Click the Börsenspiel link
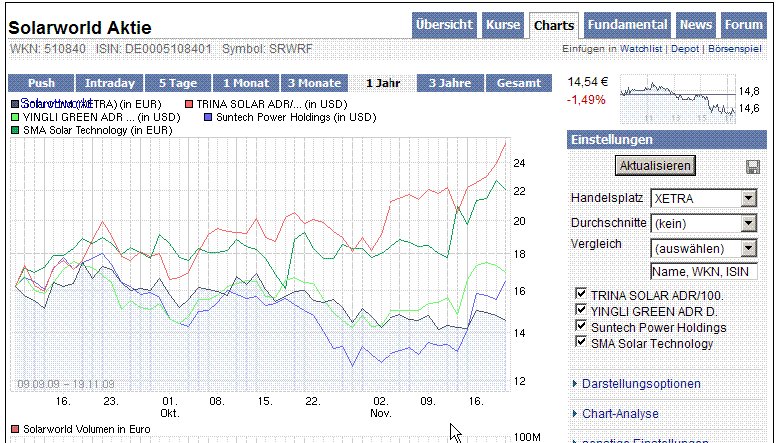 [735, 49]
